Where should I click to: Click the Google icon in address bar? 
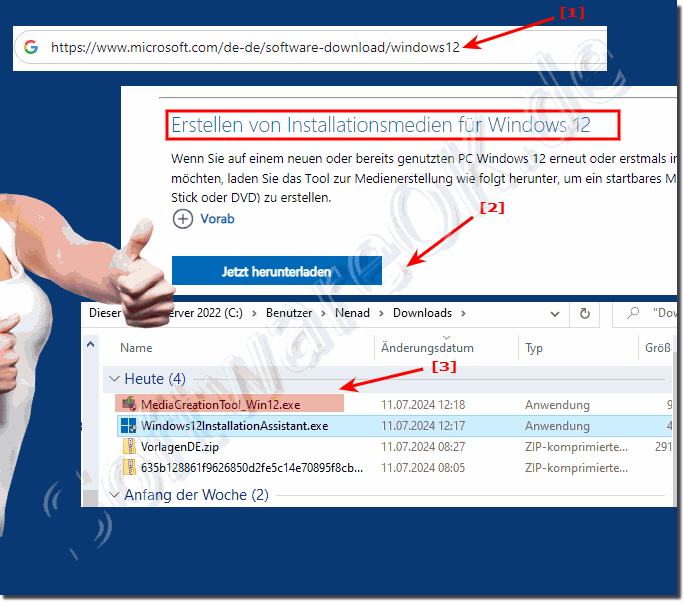click(x=31, y=47)
